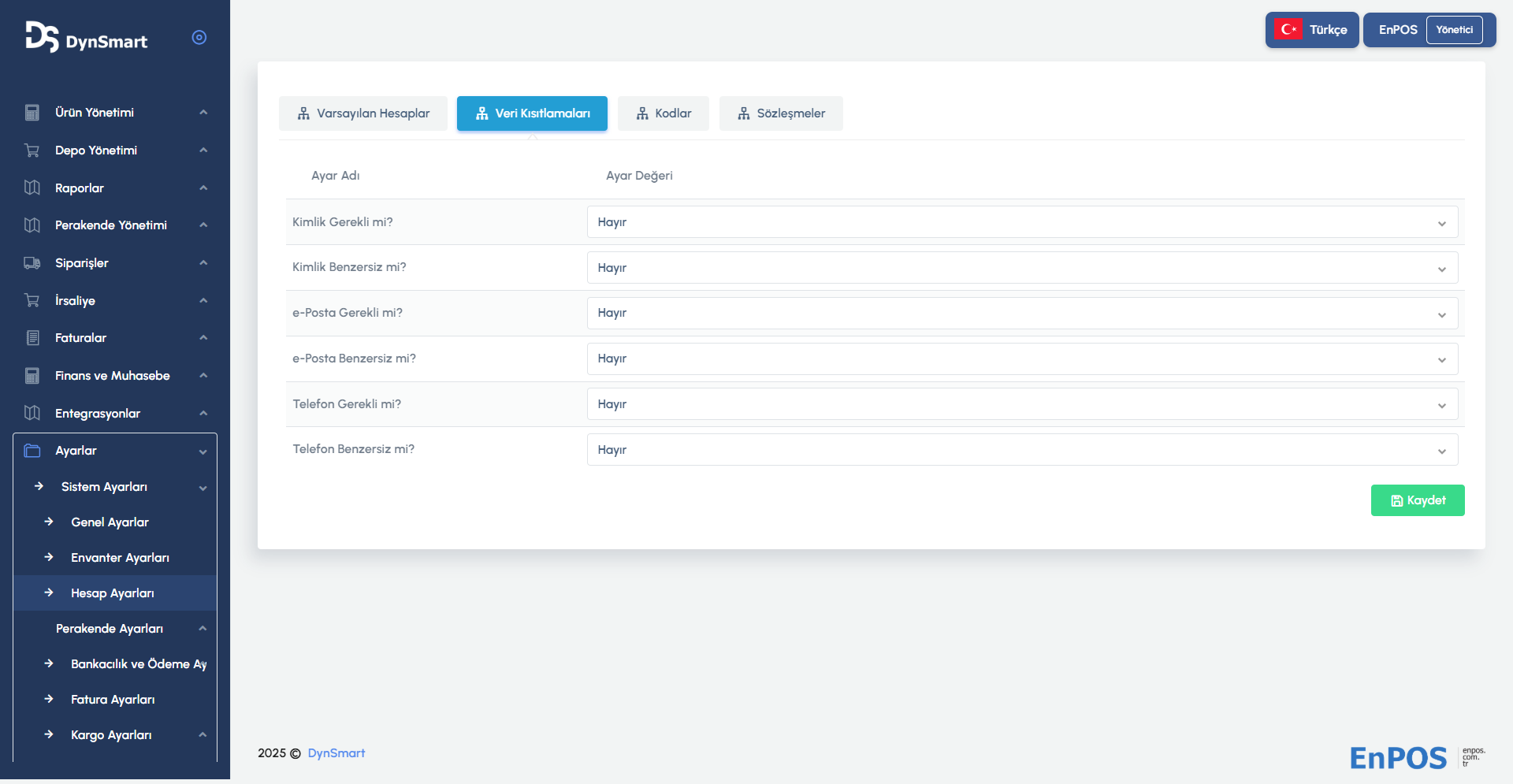1513x784 pixels.
Task: Open the Kimlik Gerekli mi dropdown
Action: (1022, 222)
